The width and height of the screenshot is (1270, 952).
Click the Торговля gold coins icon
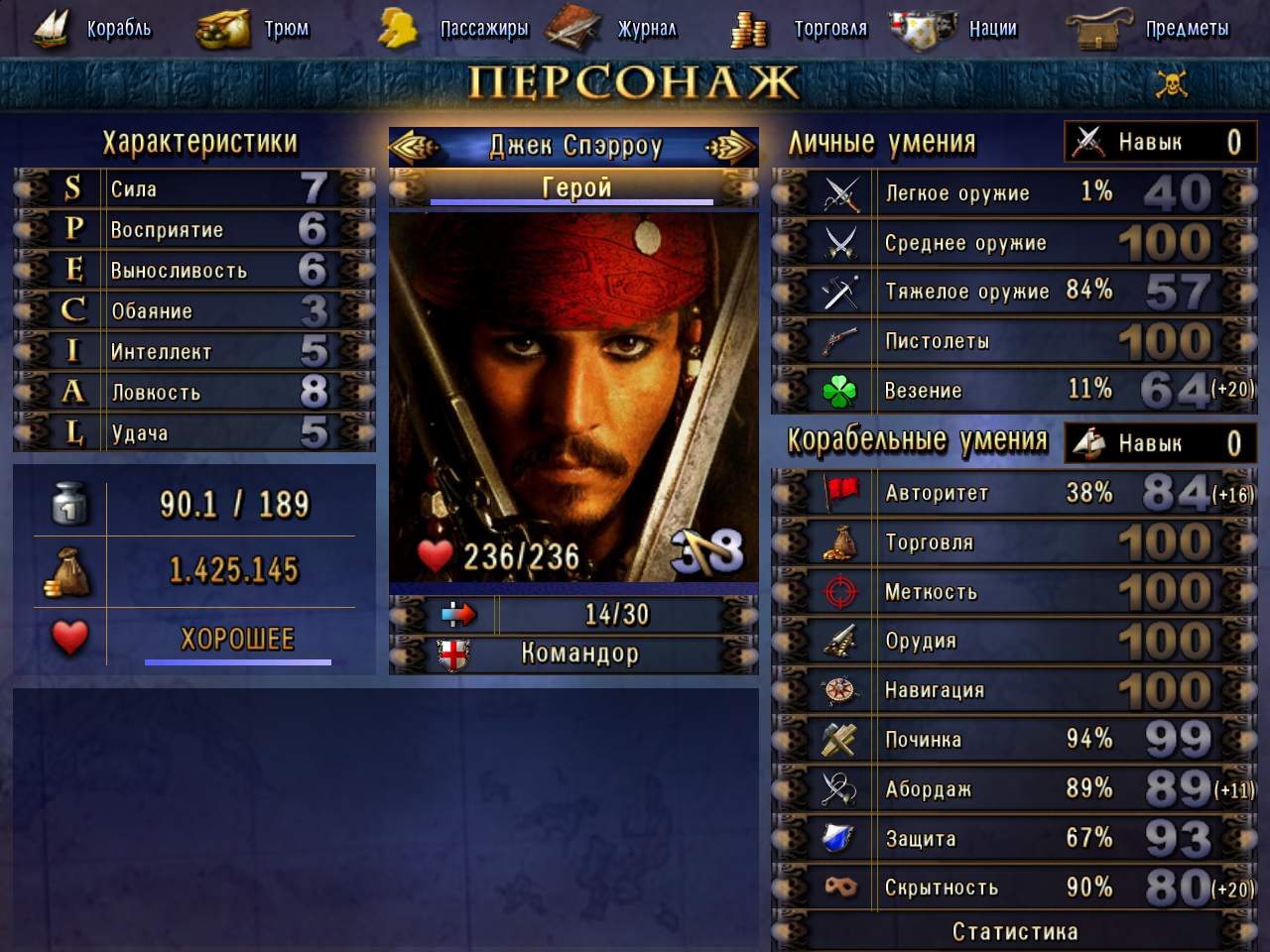(x=749, y=30)
